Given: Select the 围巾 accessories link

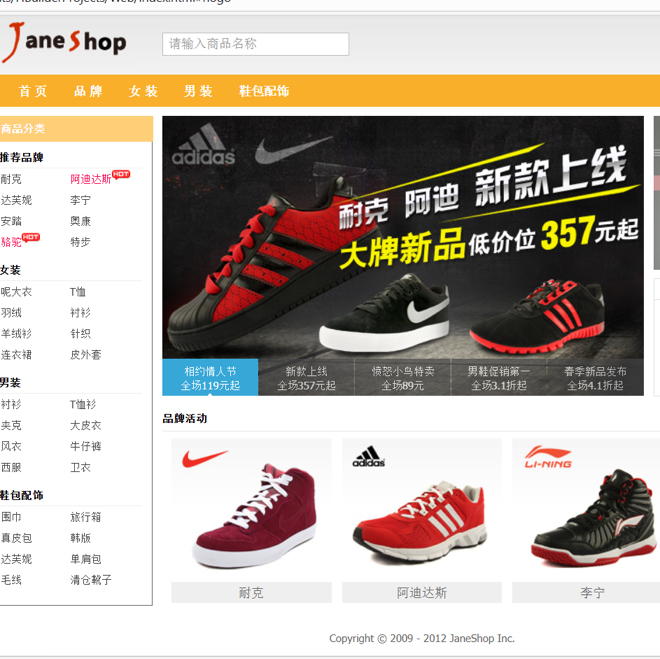Looking at the screenshot, I should (11, 517).
